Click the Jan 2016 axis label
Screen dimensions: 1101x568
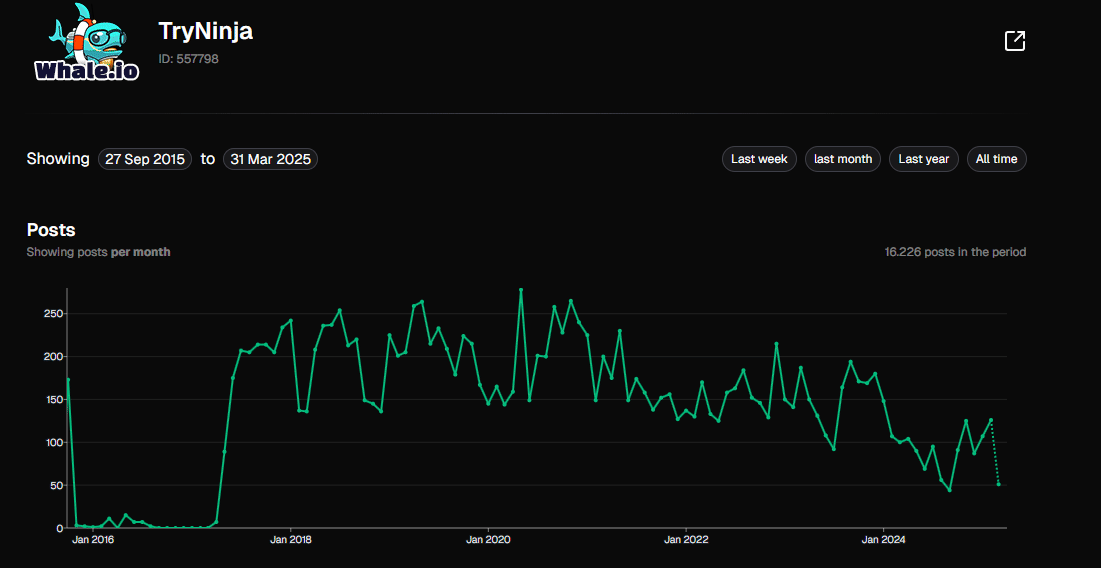(x=93, y=540)
